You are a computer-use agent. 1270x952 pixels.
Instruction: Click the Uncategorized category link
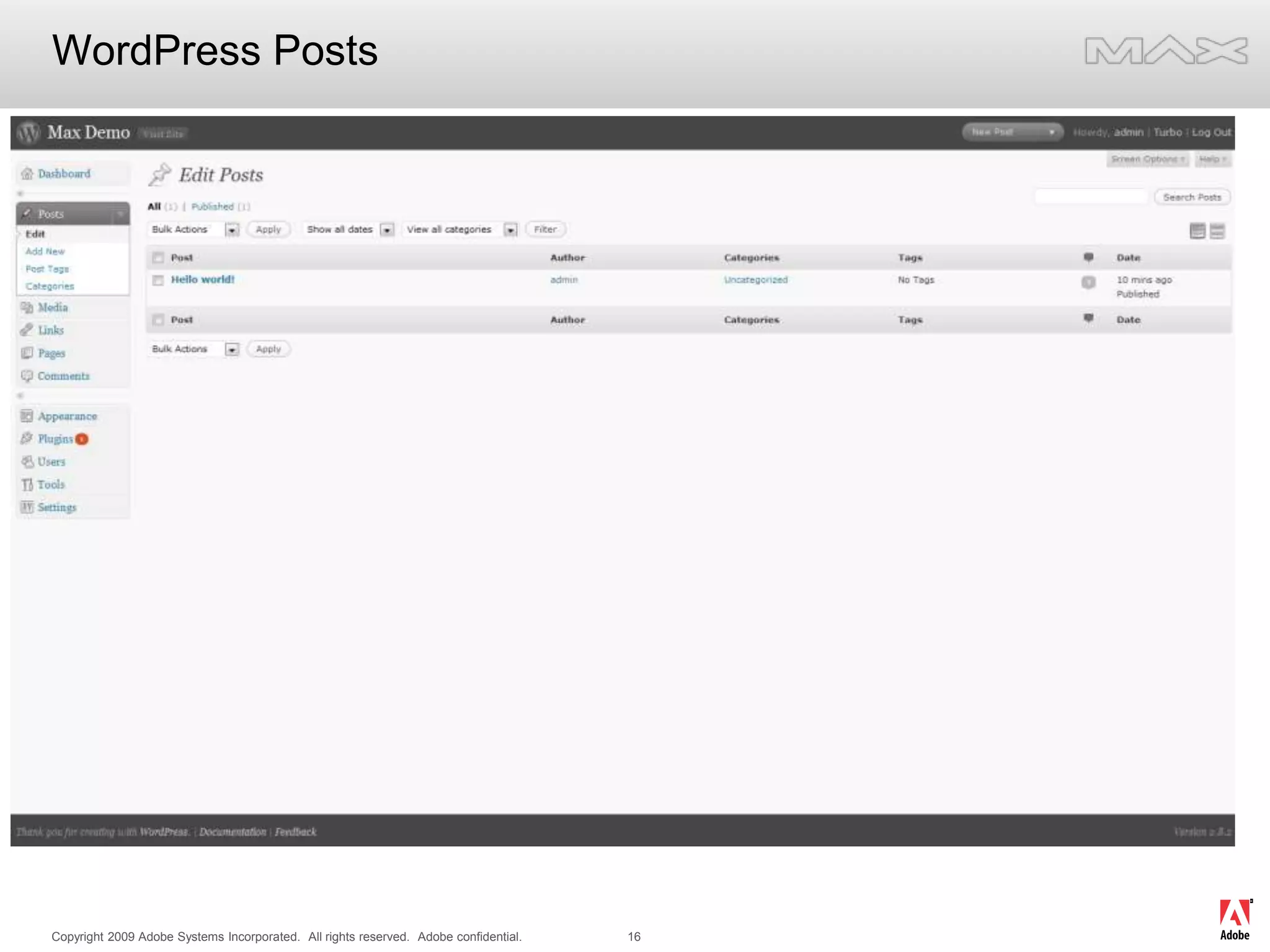pos(756,280)
